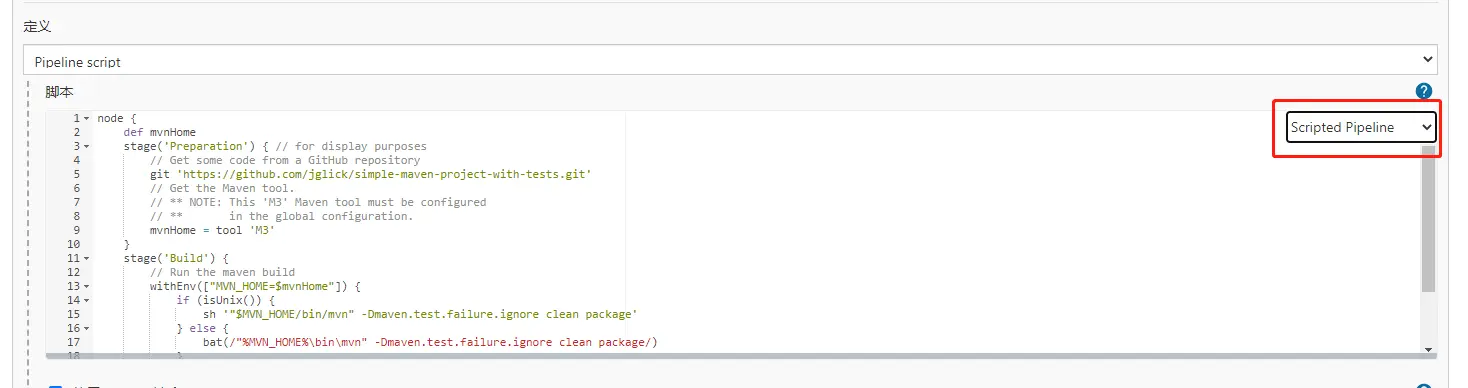Collapse the withEnv block arrow on line 13
The image size is (1468, 388).
click(x=86, y=286)
